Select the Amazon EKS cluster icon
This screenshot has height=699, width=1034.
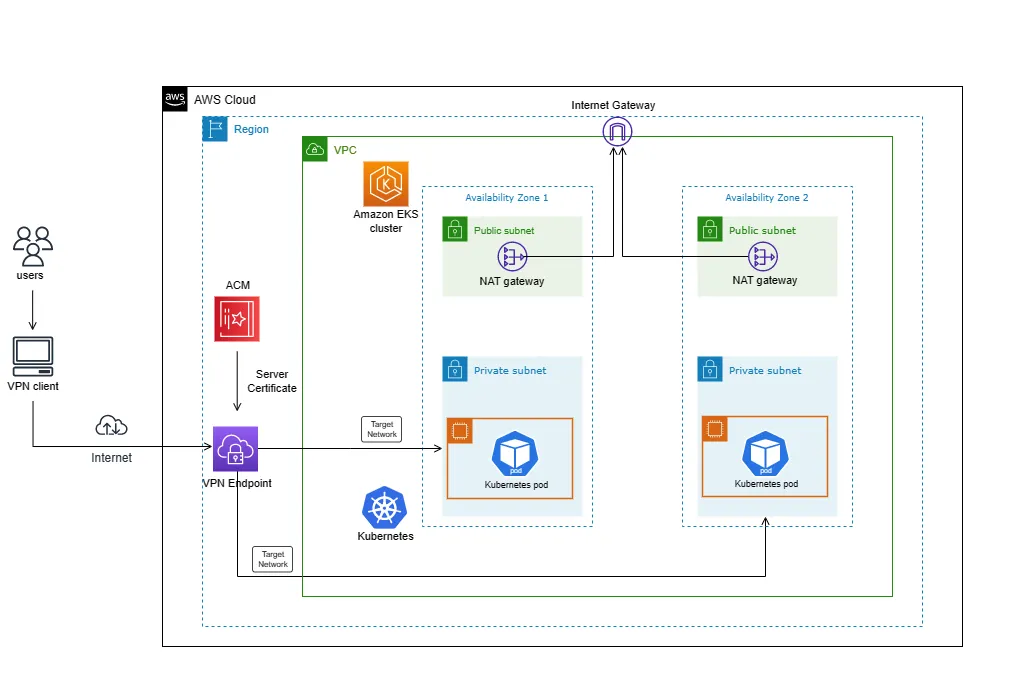(x=385, y=185)
